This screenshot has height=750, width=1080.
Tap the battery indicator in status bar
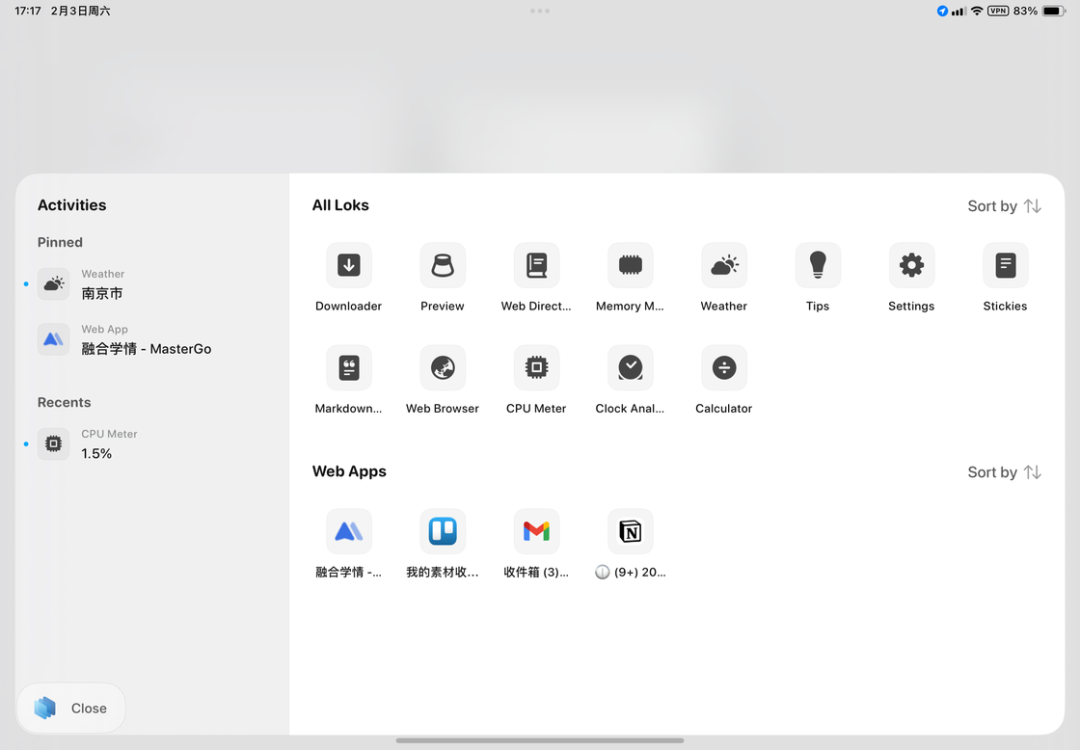click(x=1054, y=11)
